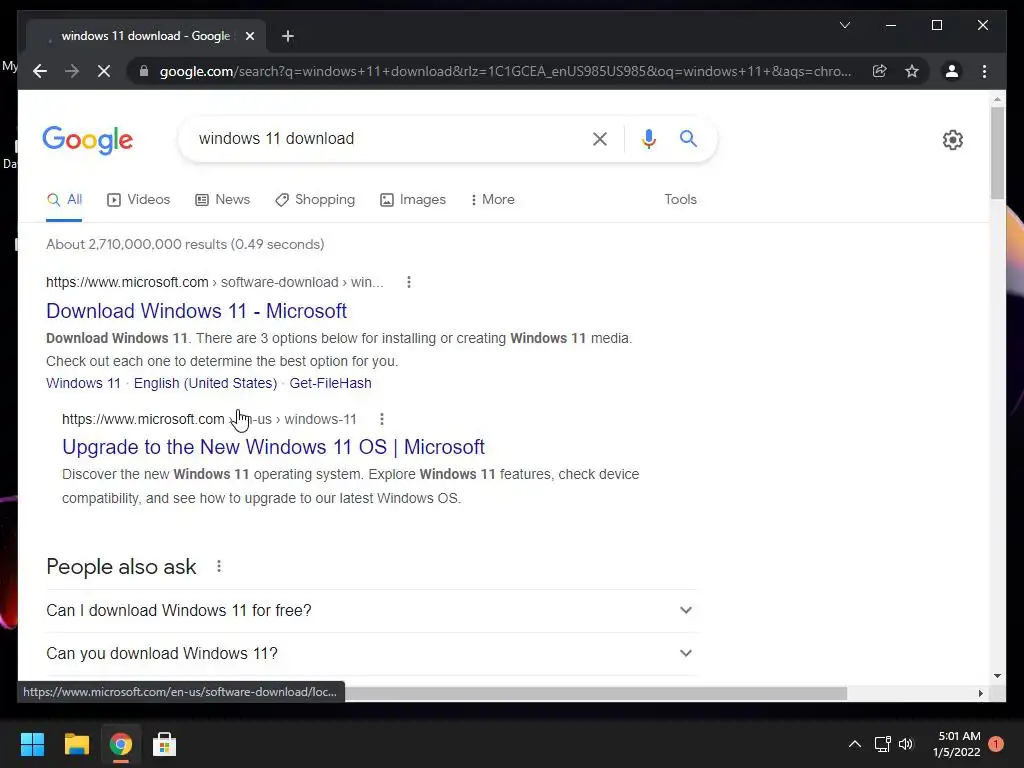The width and height of the screenshot is (1024, 768).
Task: Click the vertical scrollbar thumb
Action: pos(997,153)
